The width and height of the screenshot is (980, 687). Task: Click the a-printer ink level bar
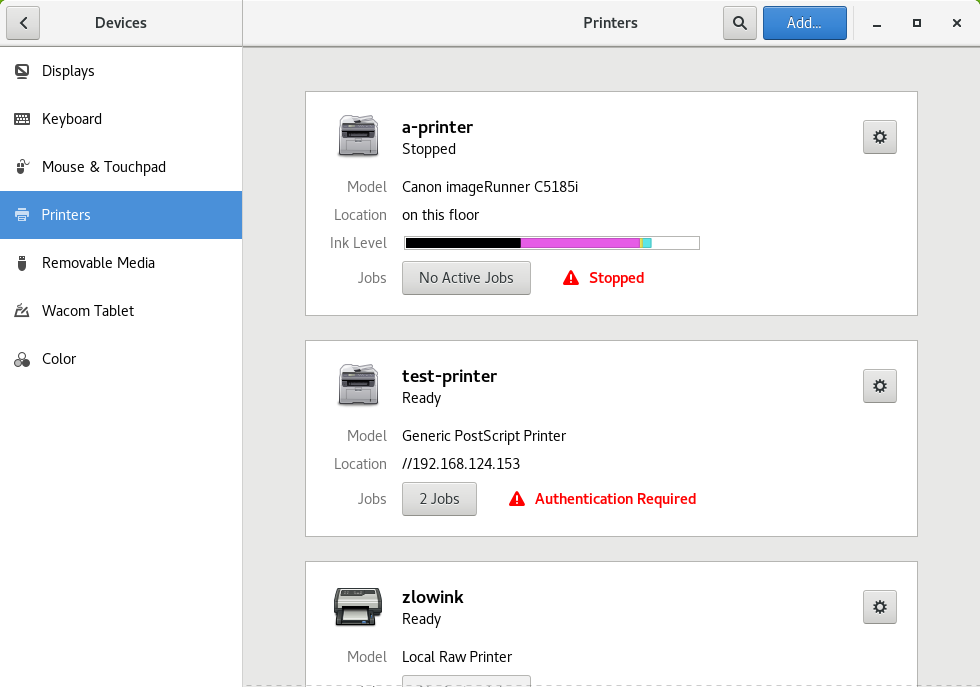click(x=552, y=243)
